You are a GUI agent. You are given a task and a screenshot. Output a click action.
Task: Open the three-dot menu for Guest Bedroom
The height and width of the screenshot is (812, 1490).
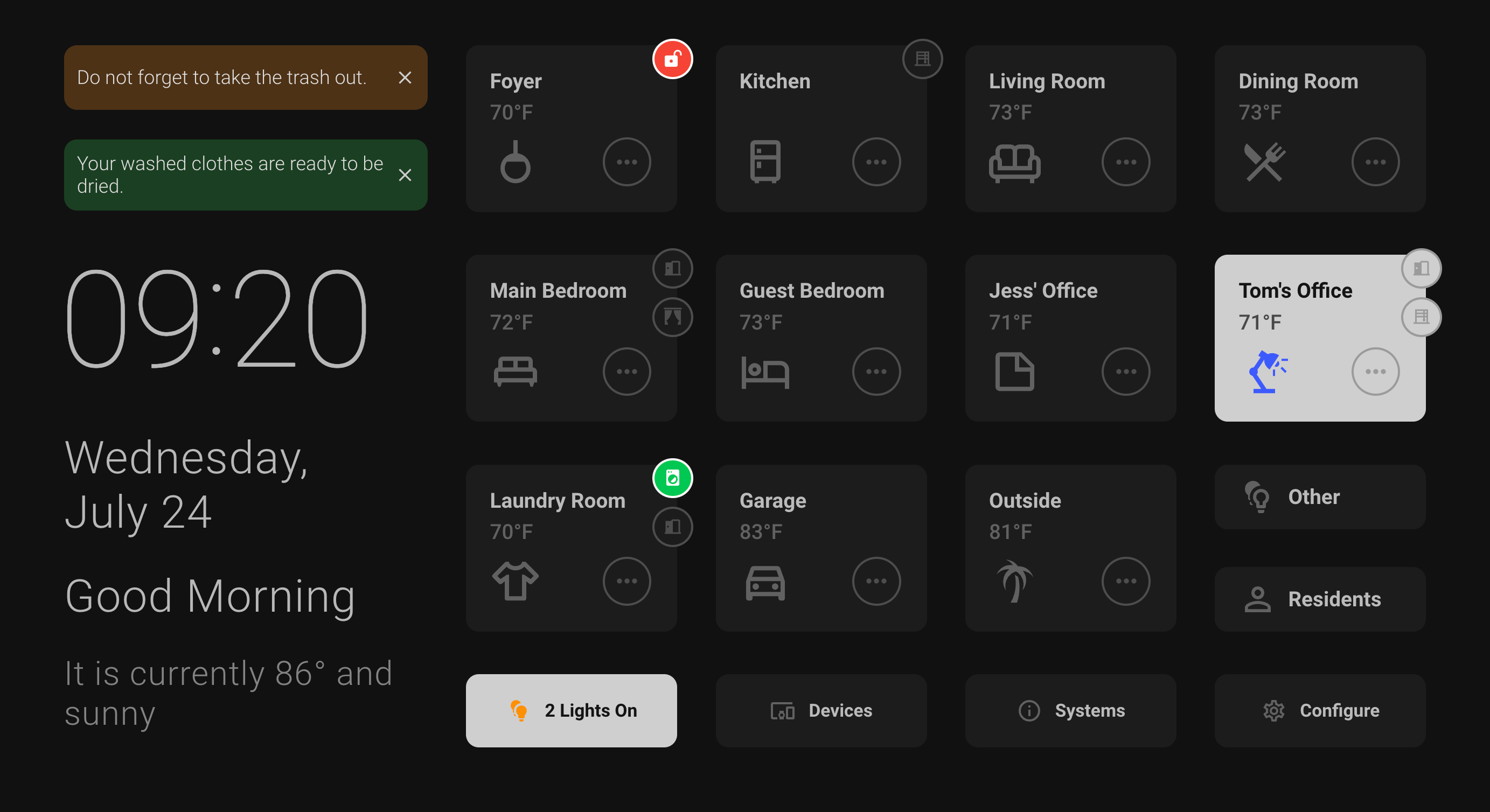tap(876, 372)
